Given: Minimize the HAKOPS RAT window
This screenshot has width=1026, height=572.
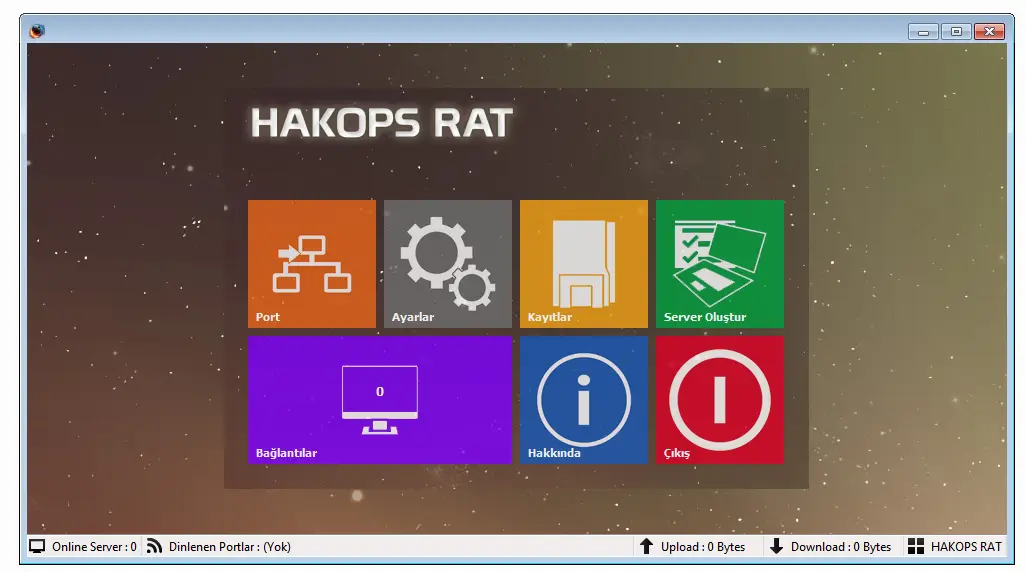Looking at the screenshot, I should (x=923, y=31).
